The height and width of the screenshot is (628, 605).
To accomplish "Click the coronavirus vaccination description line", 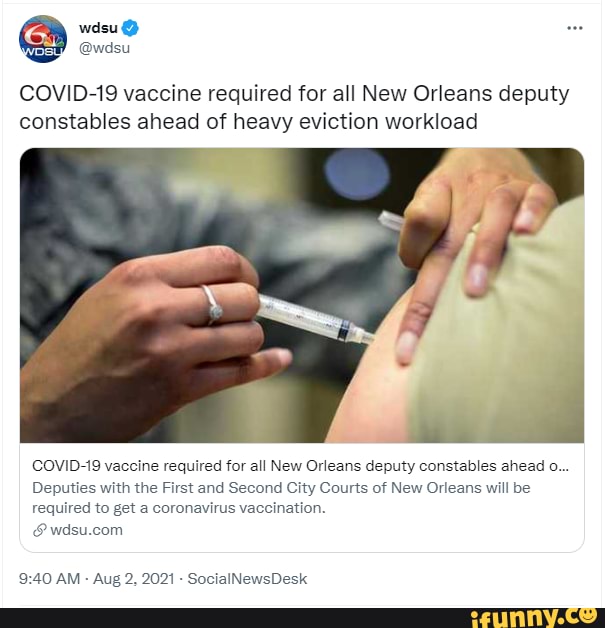I will click(179, 508).
